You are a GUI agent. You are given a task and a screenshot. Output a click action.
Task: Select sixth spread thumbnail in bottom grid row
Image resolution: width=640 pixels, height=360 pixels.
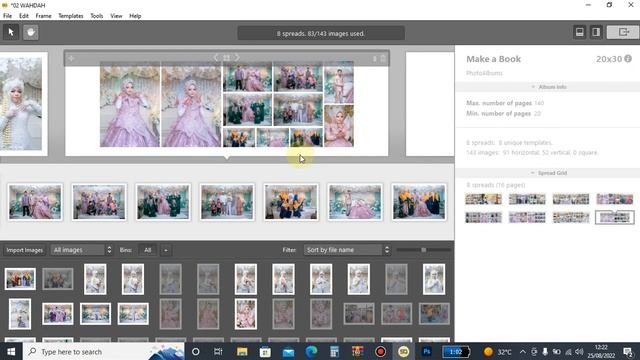(527, 218)
